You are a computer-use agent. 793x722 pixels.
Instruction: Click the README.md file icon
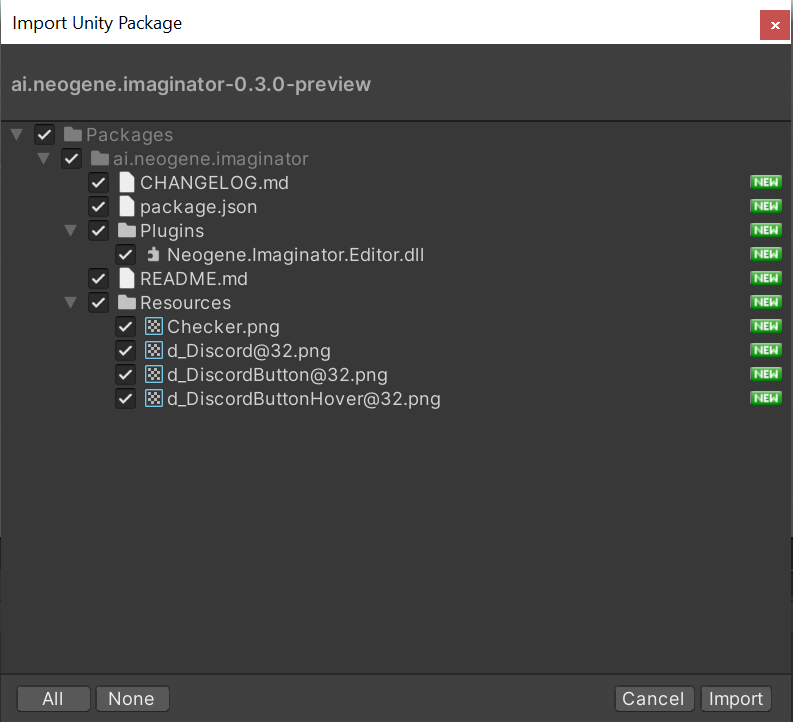coord(126,279)
